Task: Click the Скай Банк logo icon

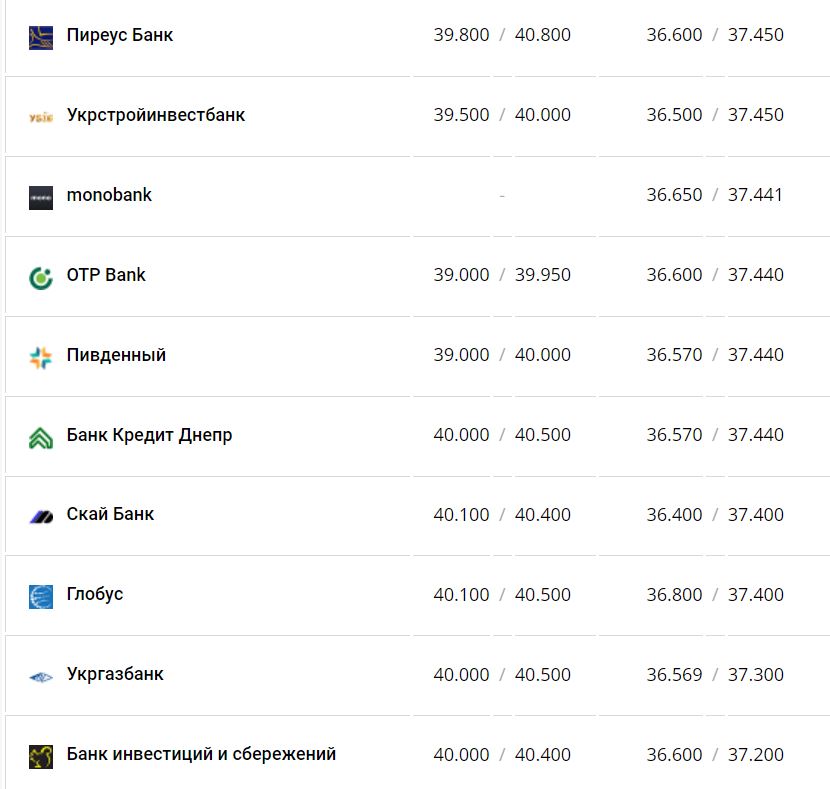Action: [41, 517]
